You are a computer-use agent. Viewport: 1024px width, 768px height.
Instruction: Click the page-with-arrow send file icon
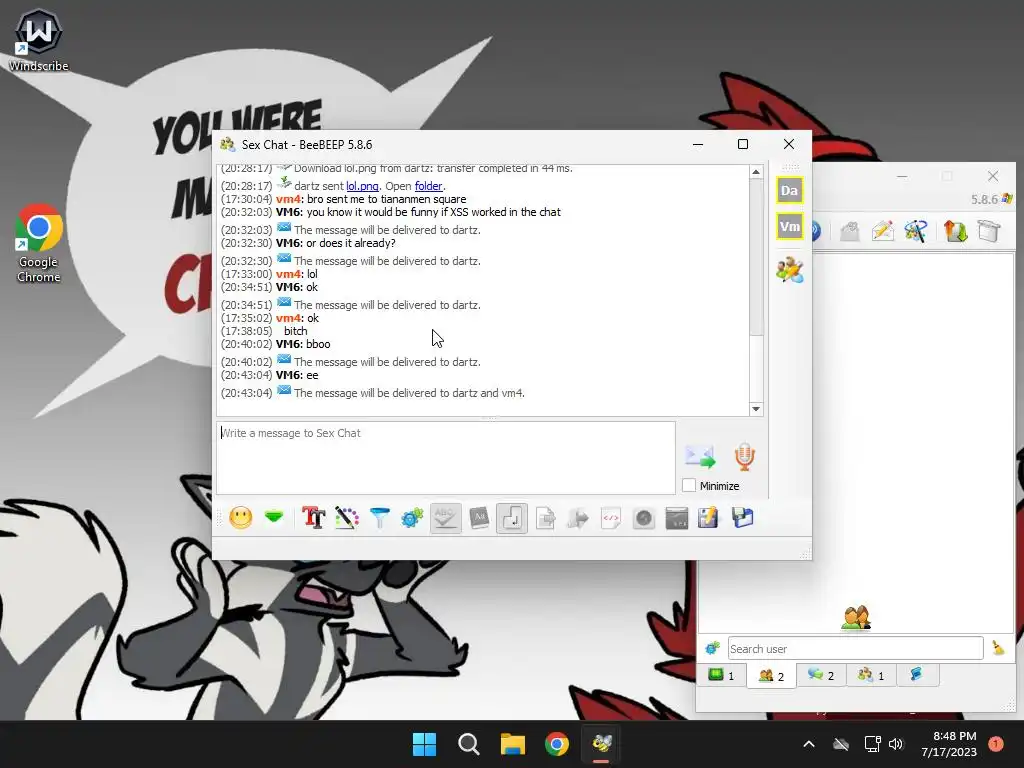pyautogui.click(x=545, y=518)
